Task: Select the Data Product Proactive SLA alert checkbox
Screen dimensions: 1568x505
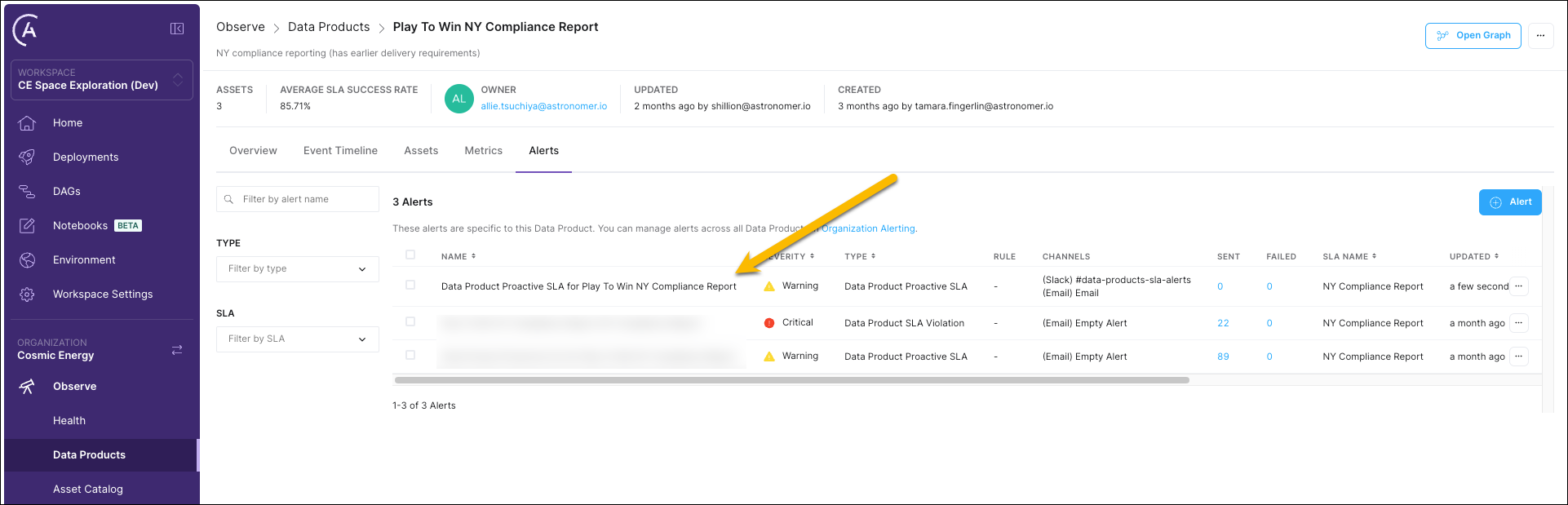Action: pos(410,286)
